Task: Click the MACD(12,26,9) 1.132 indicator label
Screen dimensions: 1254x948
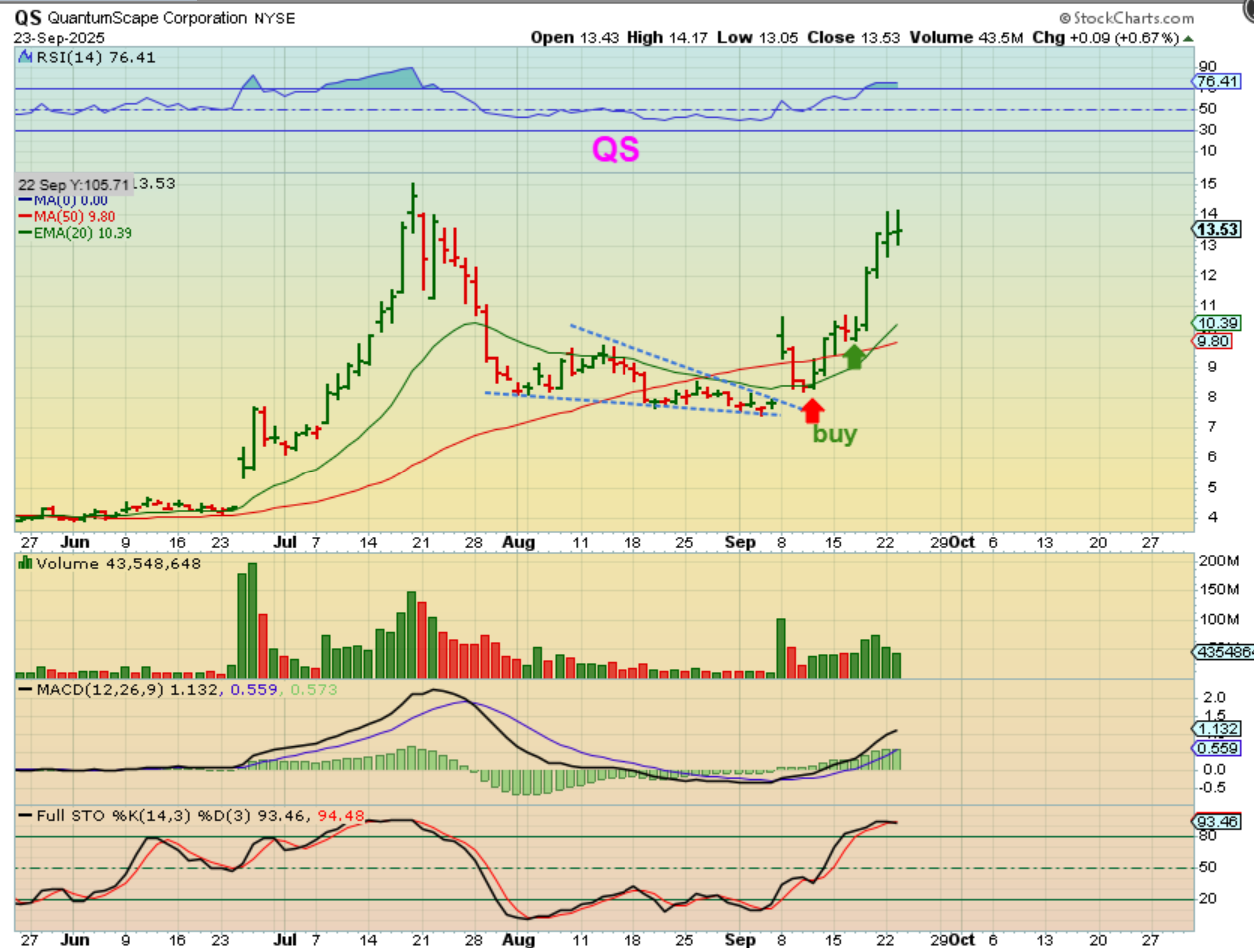Action: 119,690
